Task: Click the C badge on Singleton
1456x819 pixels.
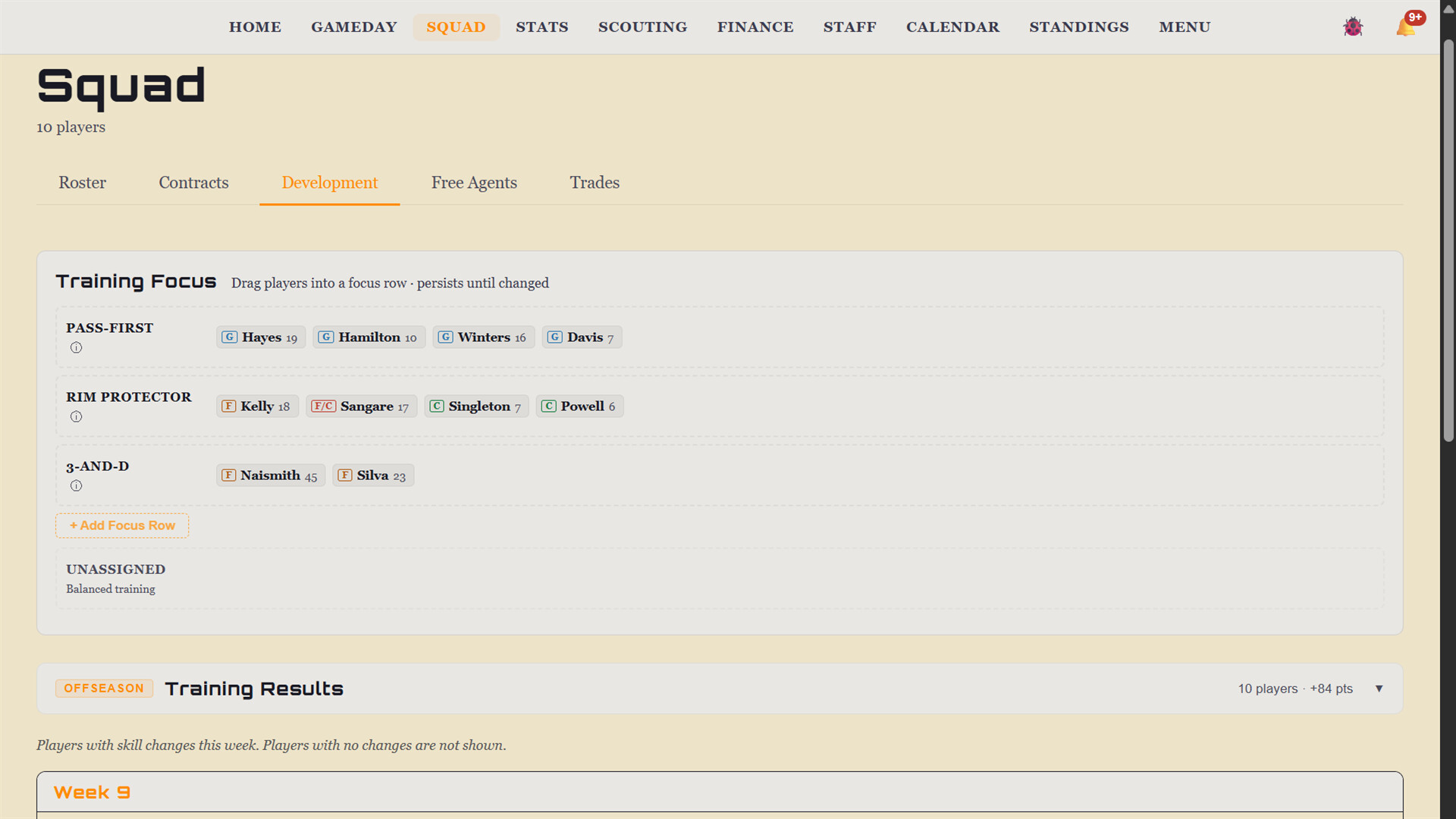Action: point(437,406)
